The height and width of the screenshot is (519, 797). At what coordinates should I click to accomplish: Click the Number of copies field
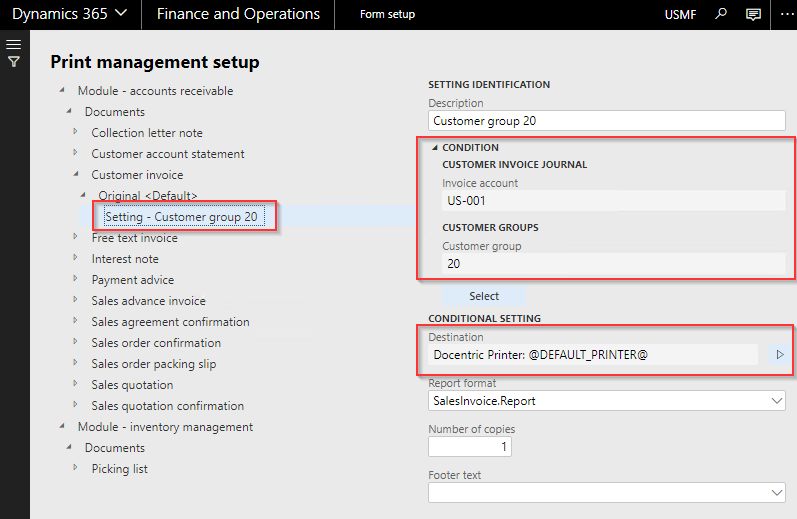point(470,447)
